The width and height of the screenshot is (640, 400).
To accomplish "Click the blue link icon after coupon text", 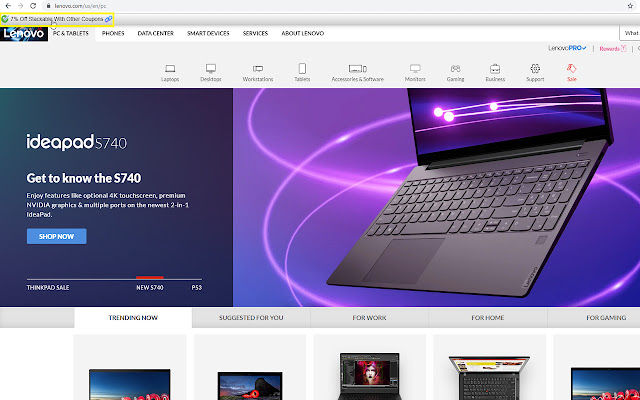I will (x=108, y=19).
